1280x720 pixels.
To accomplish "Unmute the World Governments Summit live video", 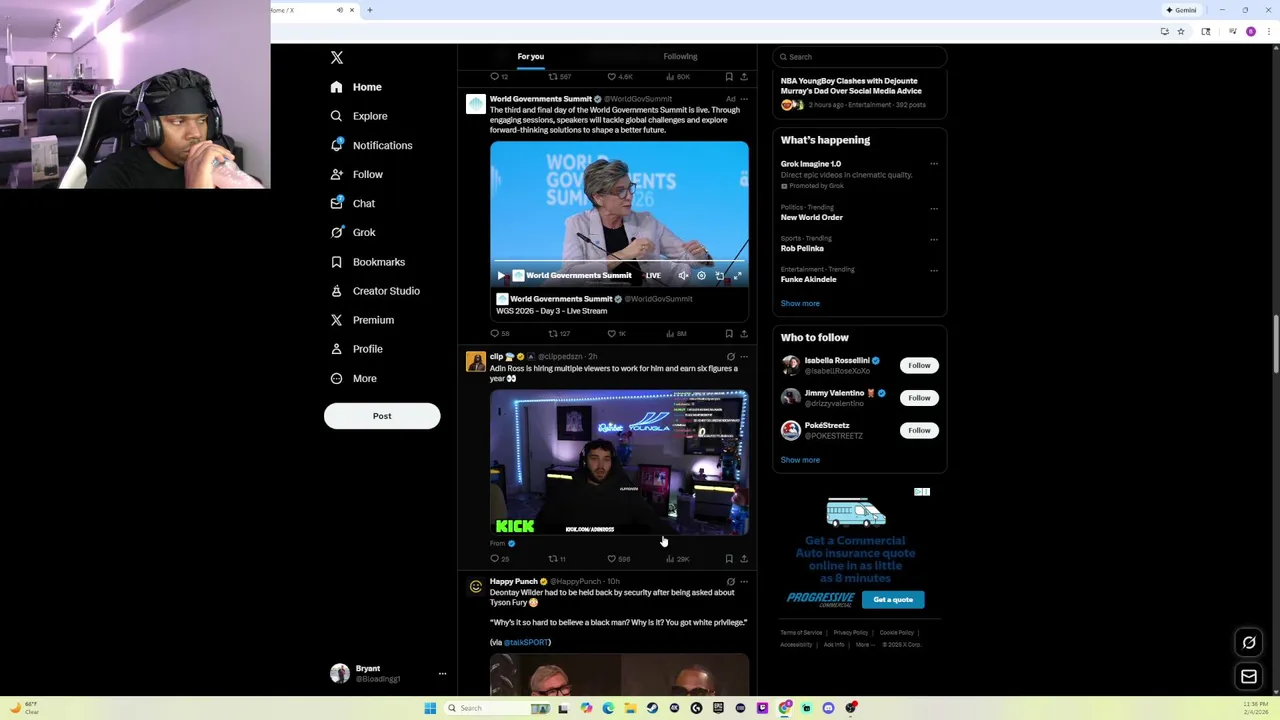I will (683, 275).
